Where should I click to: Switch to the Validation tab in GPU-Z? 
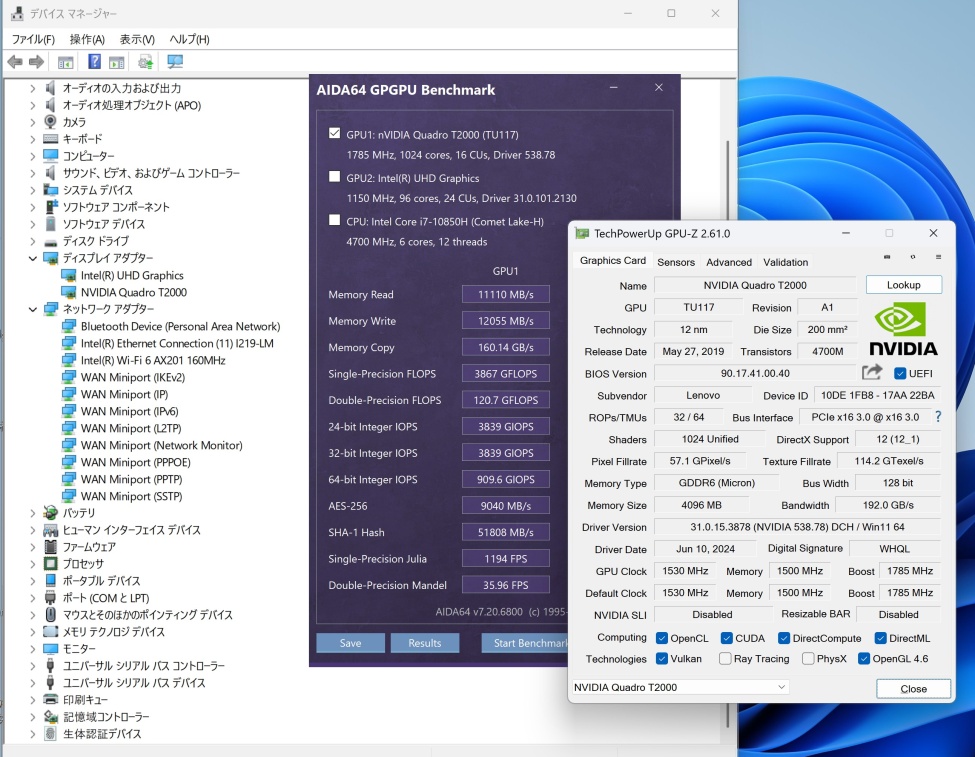click(785, 262)
